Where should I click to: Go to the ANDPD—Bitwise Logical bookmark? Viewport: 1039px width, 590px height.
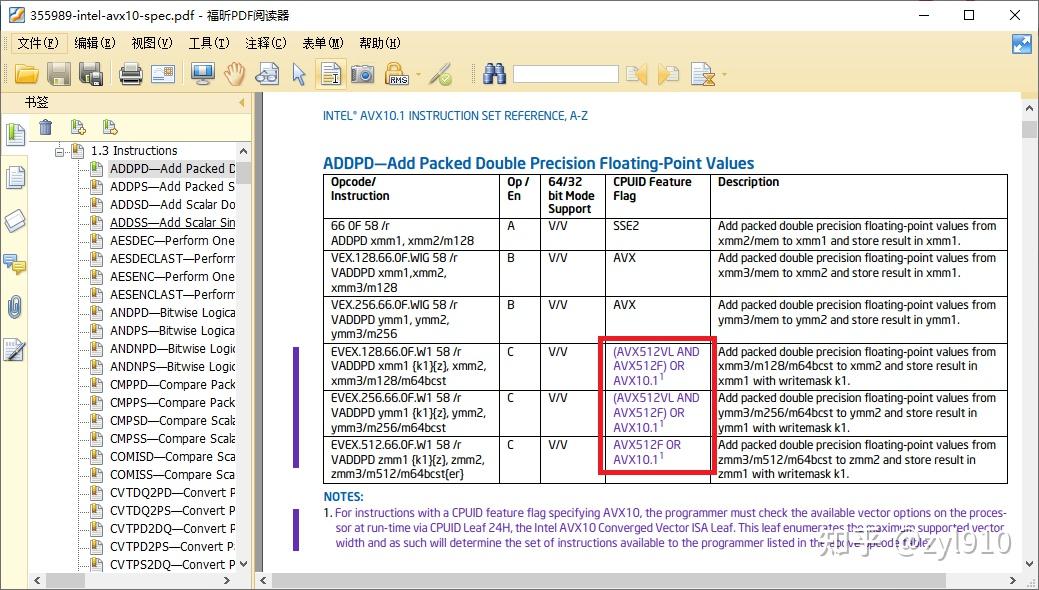(x=172, y=312)
